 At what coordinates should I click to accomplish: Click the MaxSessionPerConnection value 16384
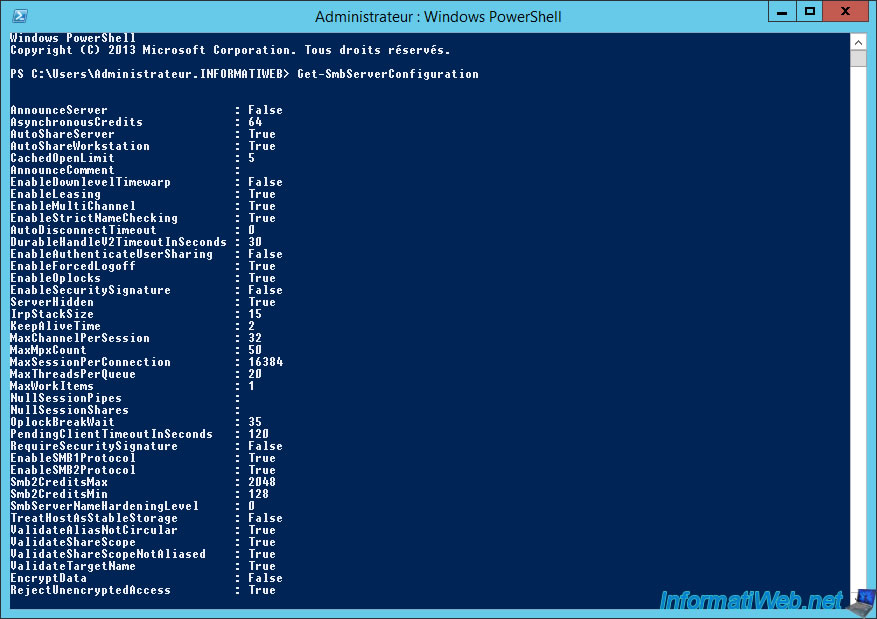coord(265,362)
